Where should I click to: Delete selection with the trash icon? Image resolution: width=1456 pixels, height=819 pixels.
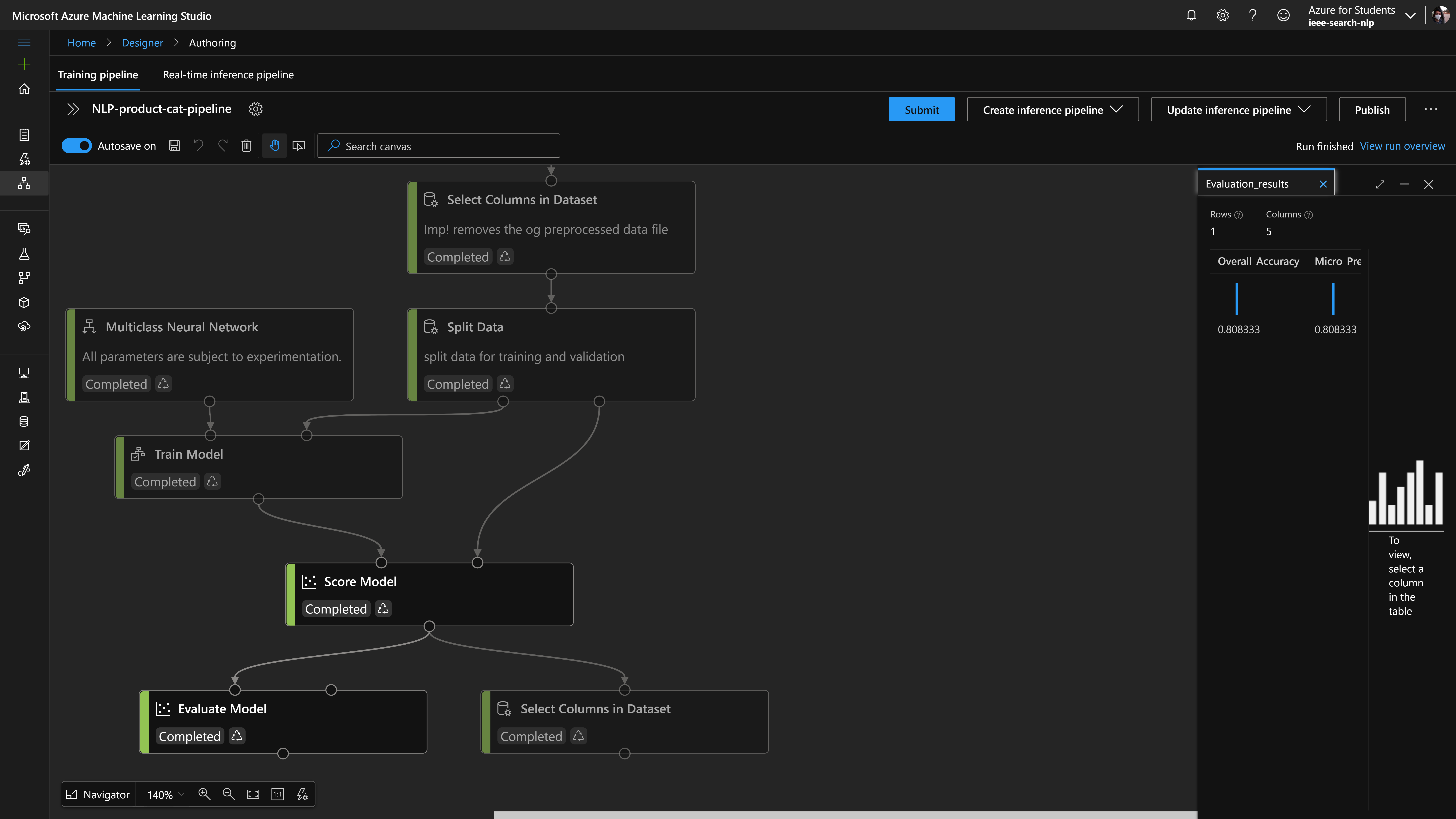(x=246, y=146)
